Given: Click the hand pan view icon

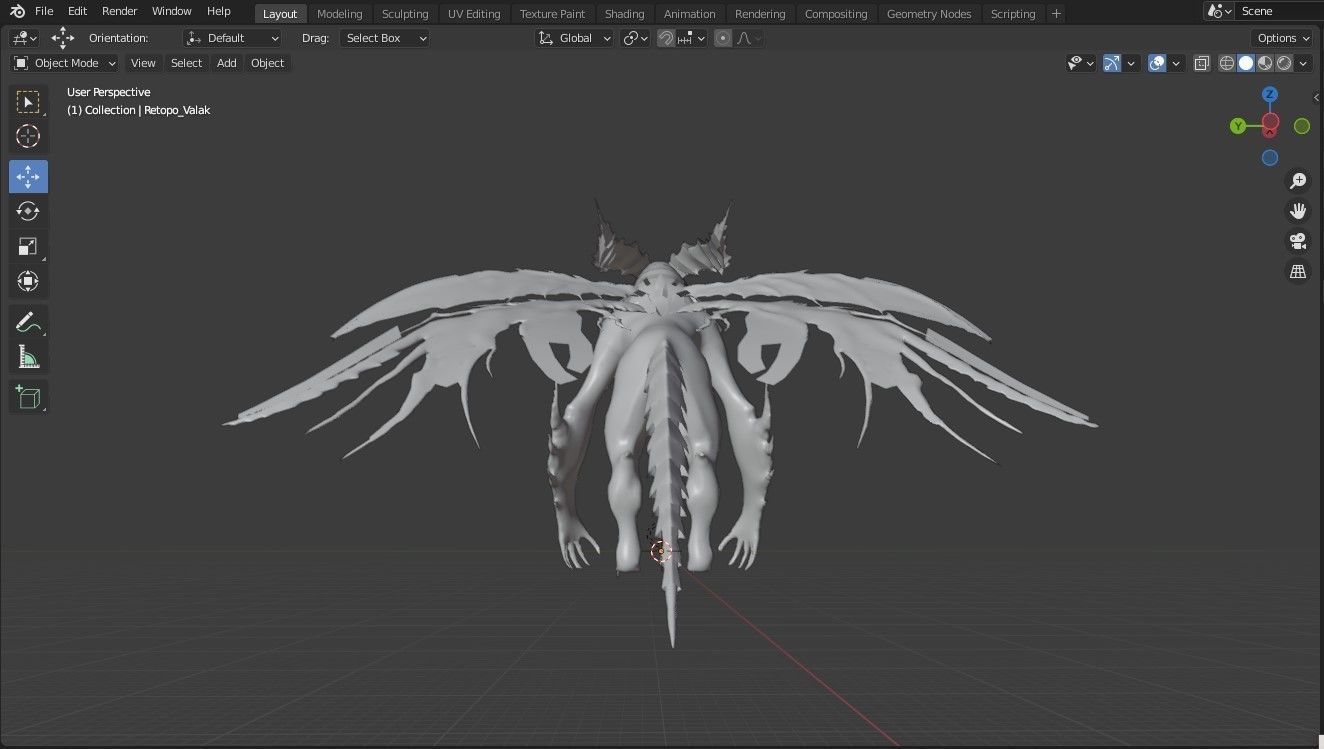Looking at the screenshot, I should (1298, 211).
